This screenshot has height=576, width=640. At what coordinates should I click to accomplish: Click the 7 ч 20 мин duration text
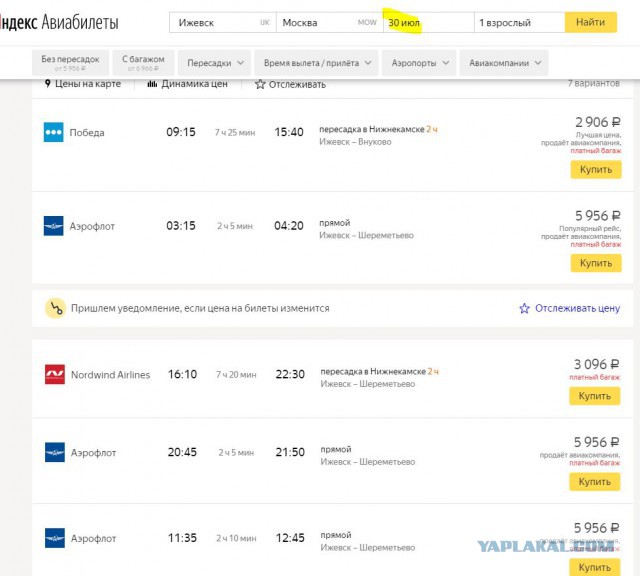[236, 374]
